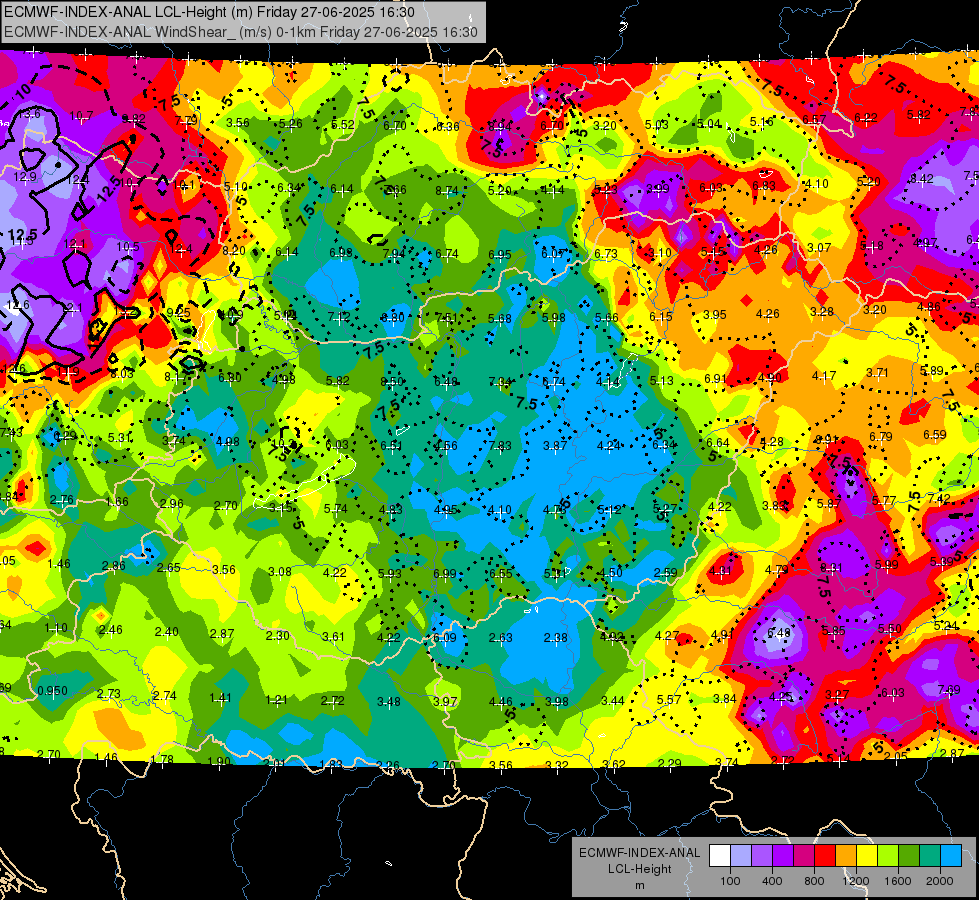
Task: Select the white legend color swatch
Action: click(x=719, y=856)
